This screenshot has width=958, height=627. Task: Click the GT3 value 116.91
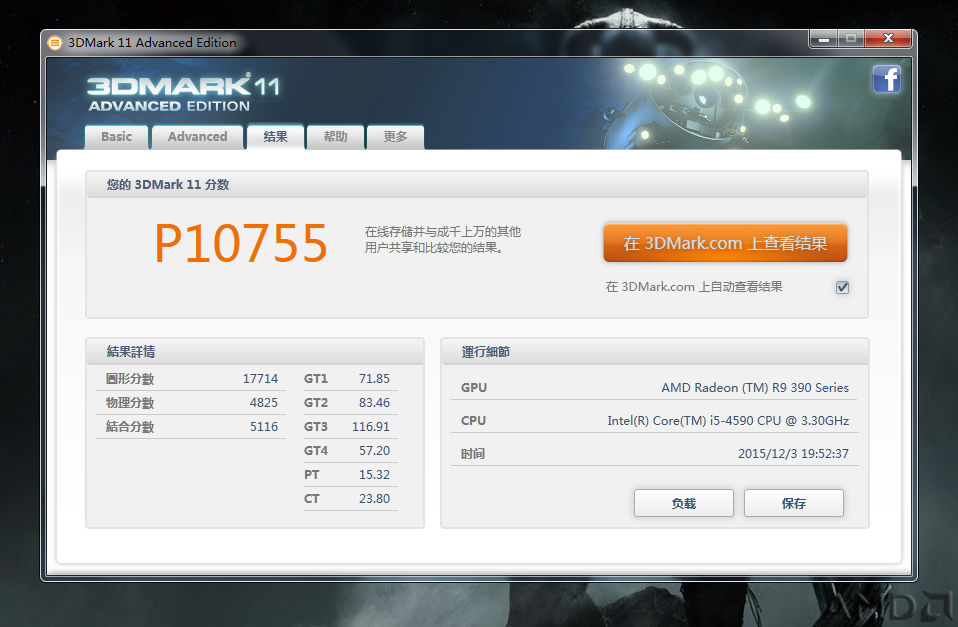(x=371, y=427)
